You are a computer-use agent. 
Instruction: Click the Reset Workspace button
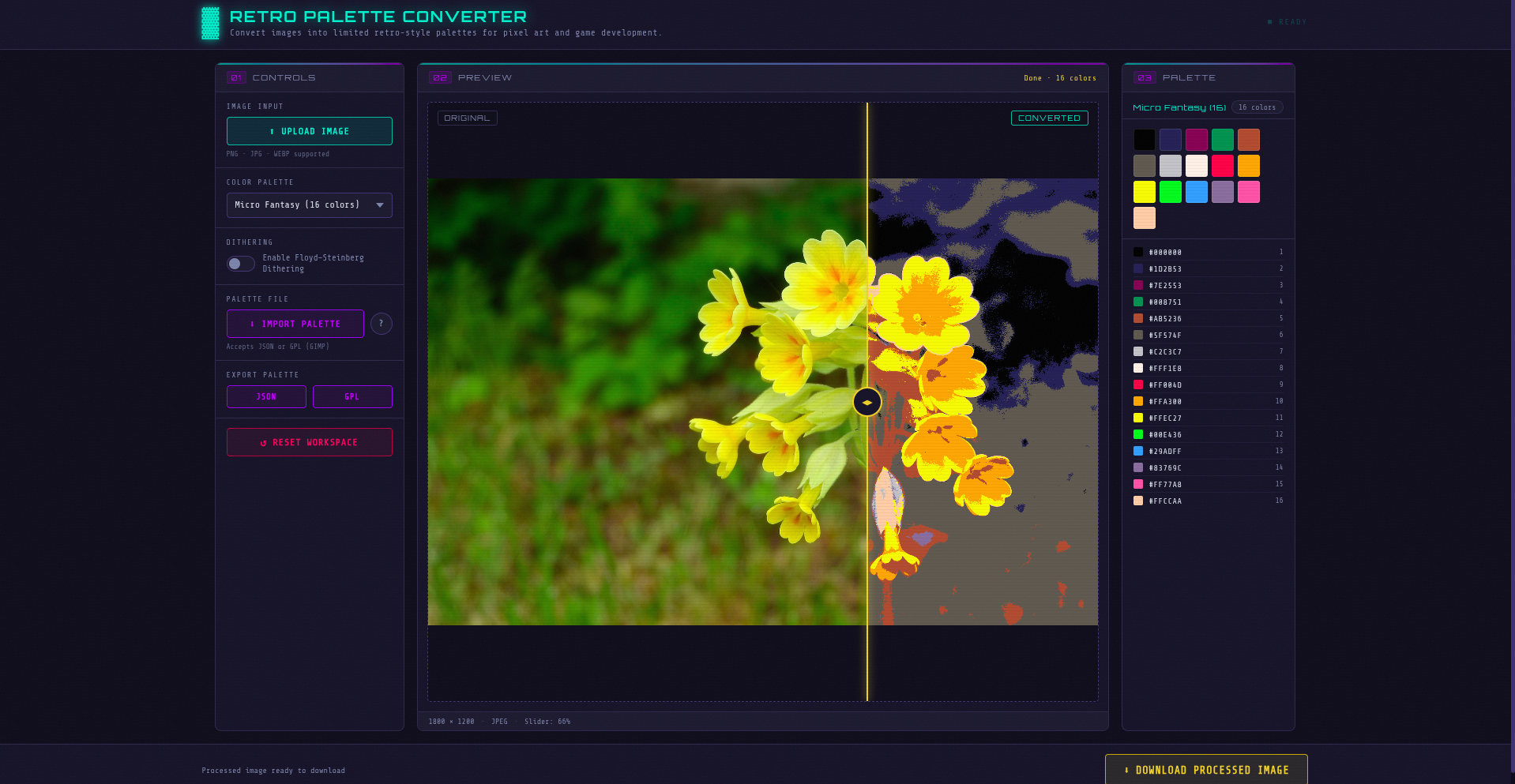tap(310, 442)
